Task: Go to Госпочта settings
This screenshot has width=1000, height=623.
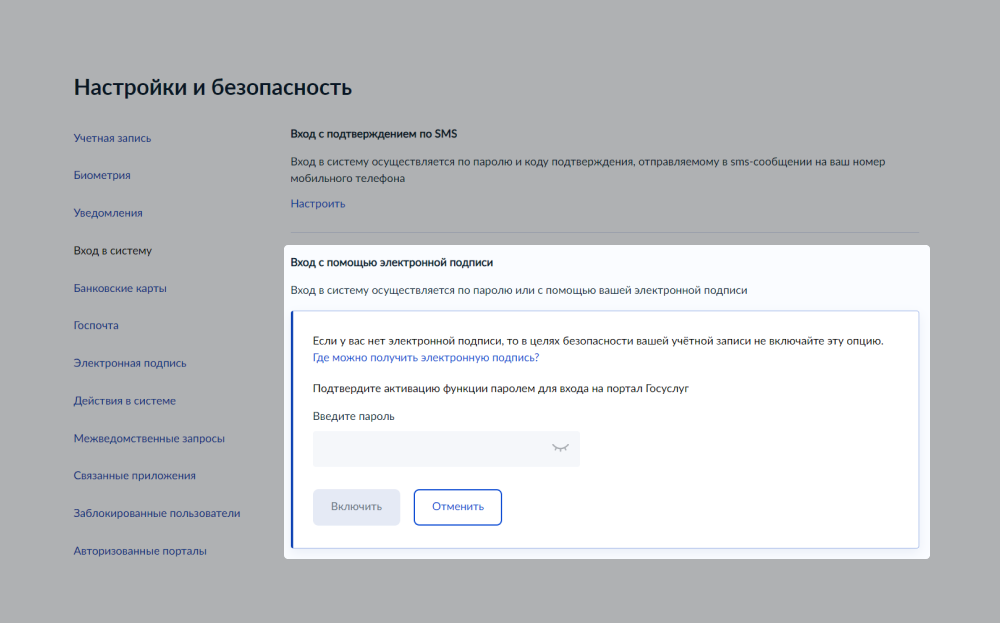Action: coord(96,325)
